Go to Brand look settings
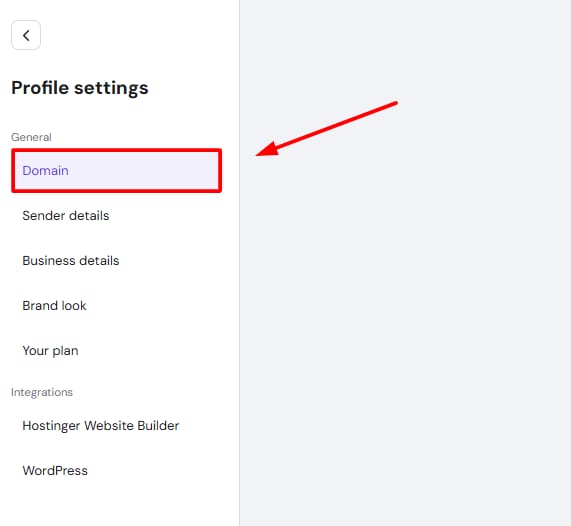Screen dimensions: 571x526 pyautogui.click(x=117, y=306)
